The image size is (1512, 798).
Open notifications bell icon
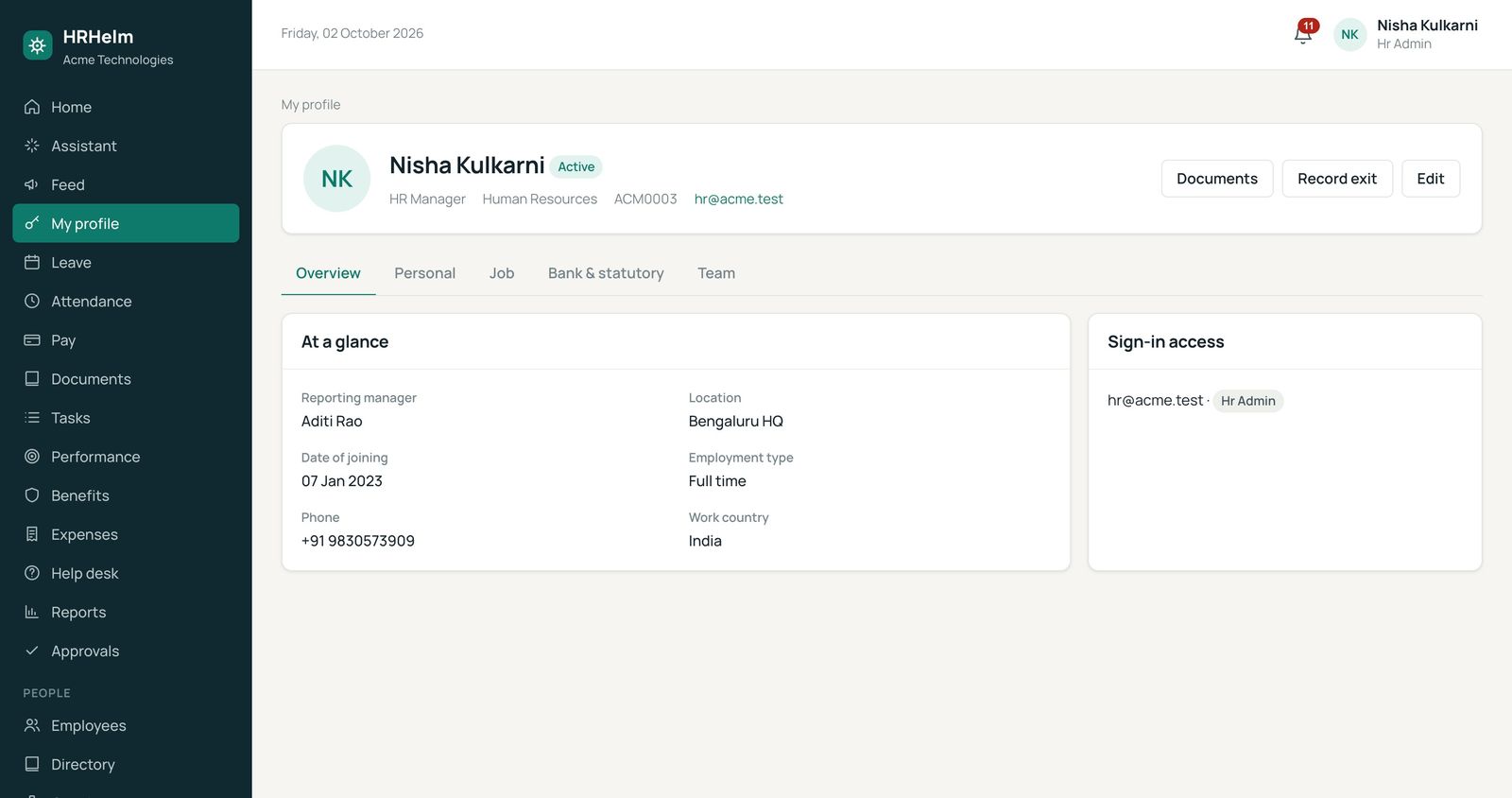point(1303,34)
